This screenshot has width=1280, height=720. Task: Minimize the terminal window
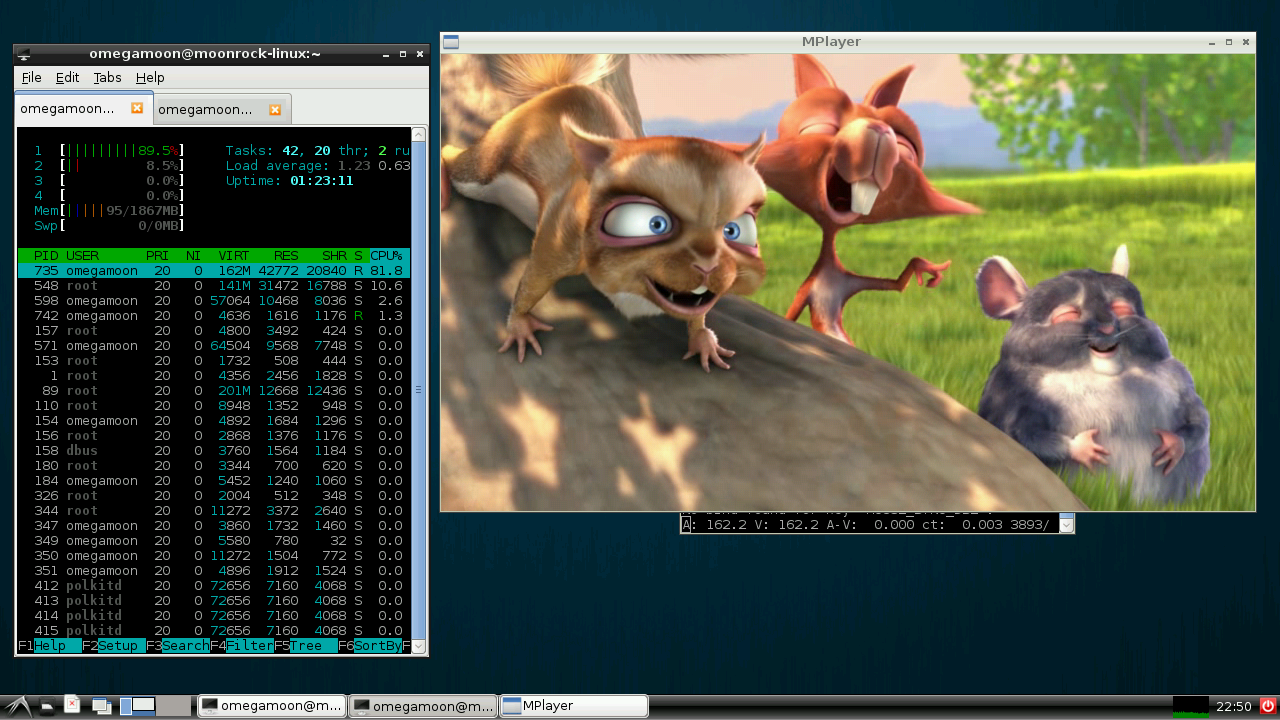click(385, 54)
